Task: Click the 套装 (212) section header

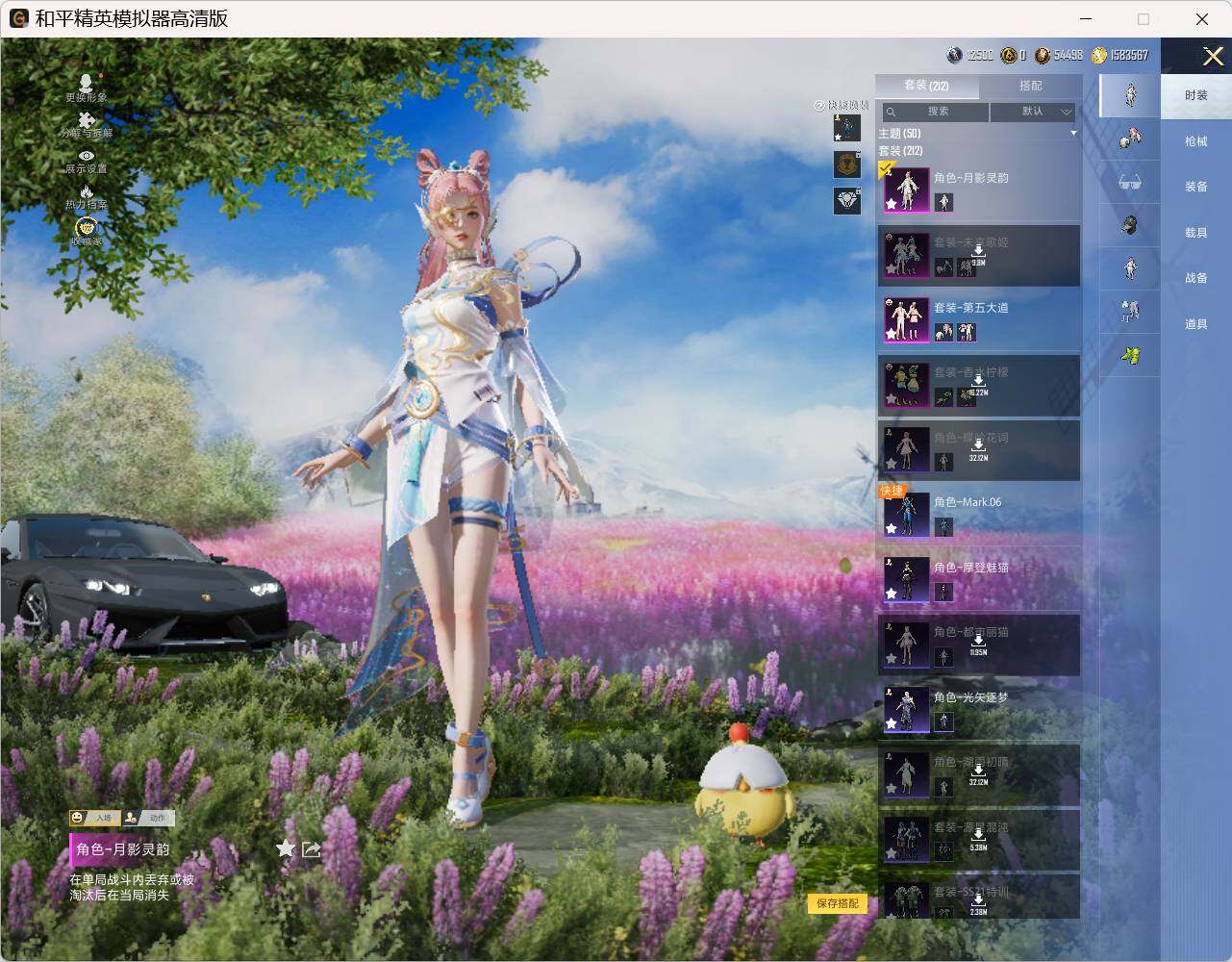Action: [x=900, y=151]
